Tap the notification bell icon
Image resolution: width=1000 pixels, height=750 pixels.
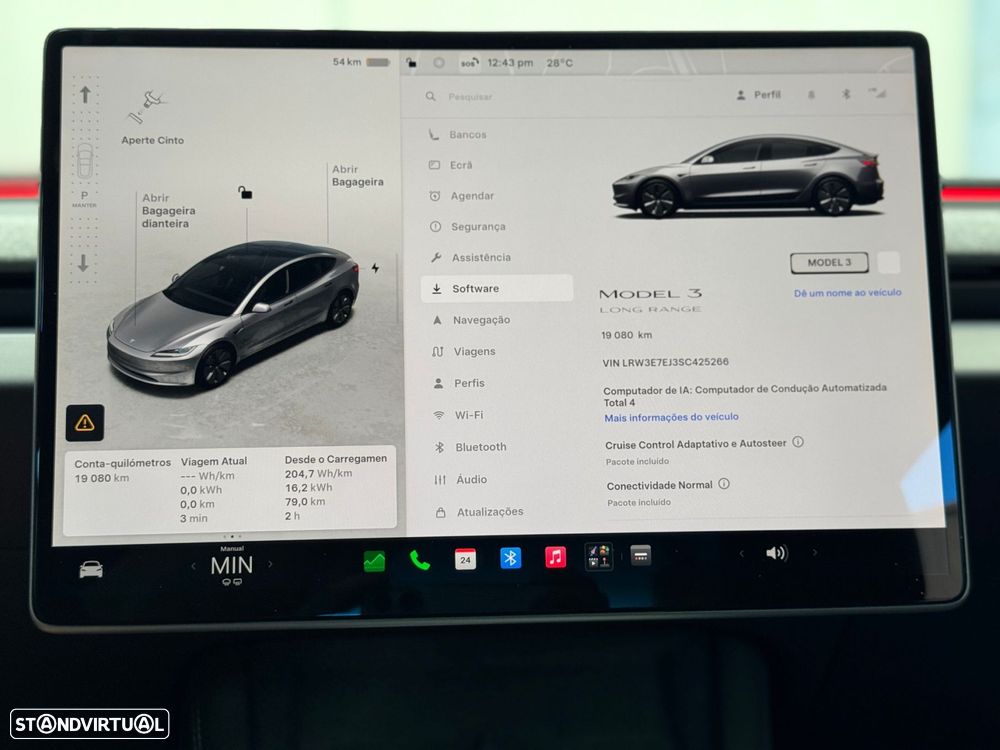point(811,94)
